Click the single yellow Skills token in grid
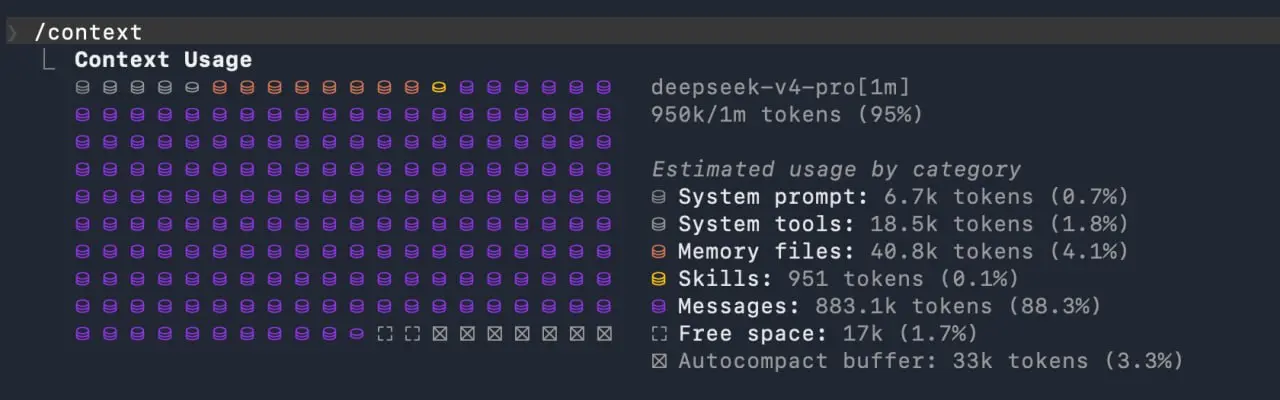Viewport: 1280px width, 400px height. point(438,87)
